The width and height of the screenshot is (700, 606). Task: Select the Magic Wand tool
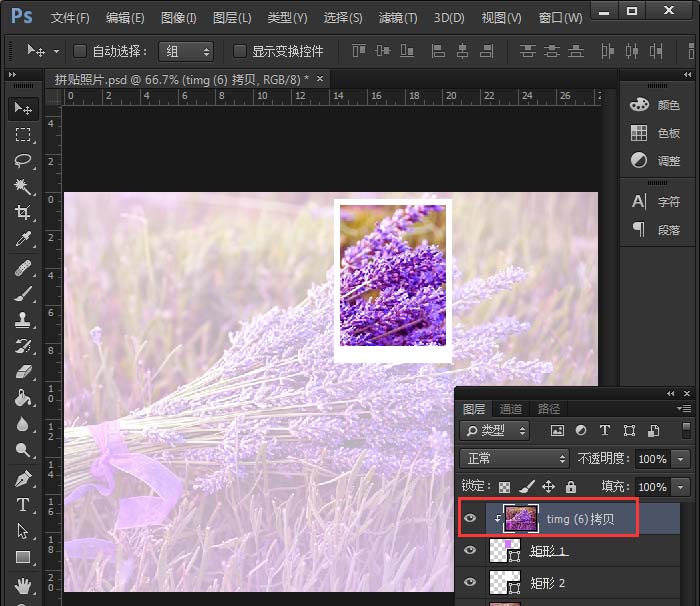[x=22, y=186]
